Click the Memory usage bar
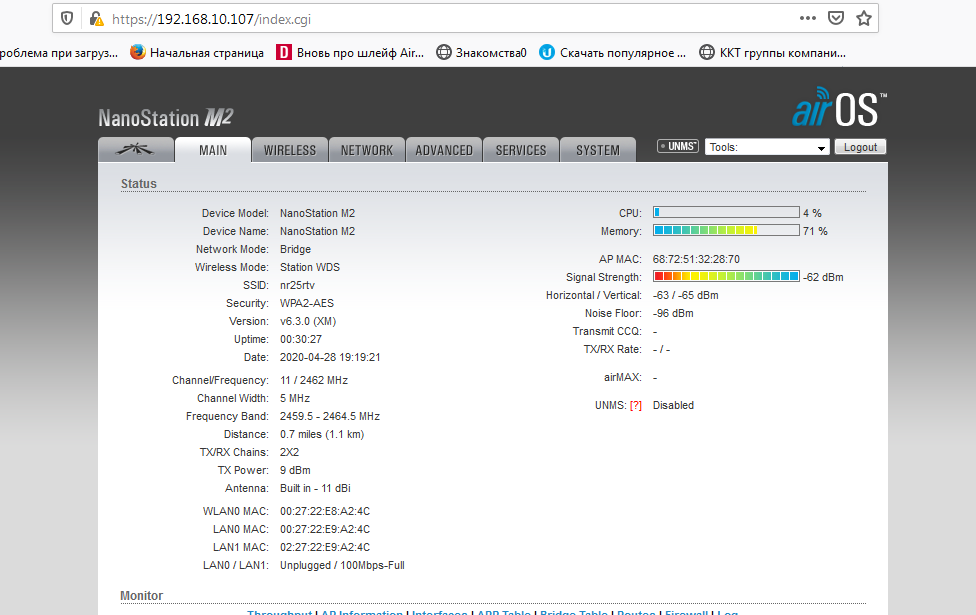Viewport: 976px width, 615px height. [726, 230]
